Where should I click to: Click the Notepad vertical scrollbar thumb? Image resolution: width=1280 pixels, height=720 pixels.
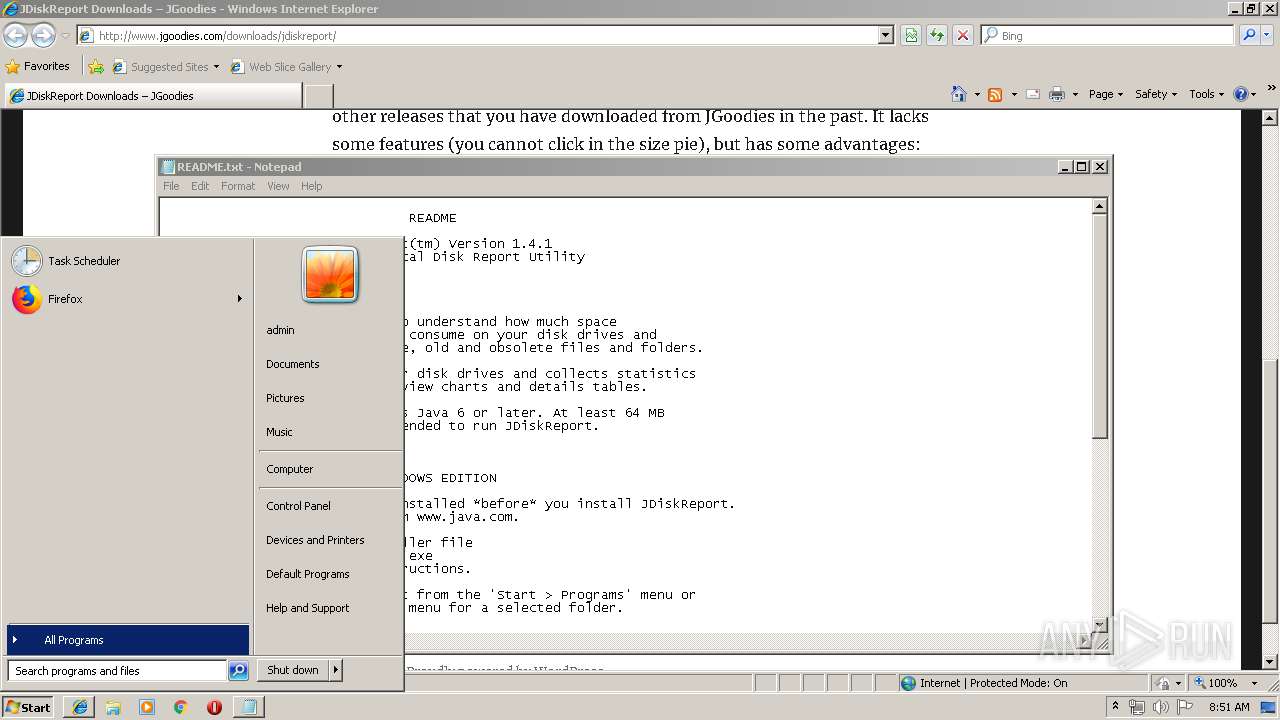[x=1099, y=326]
